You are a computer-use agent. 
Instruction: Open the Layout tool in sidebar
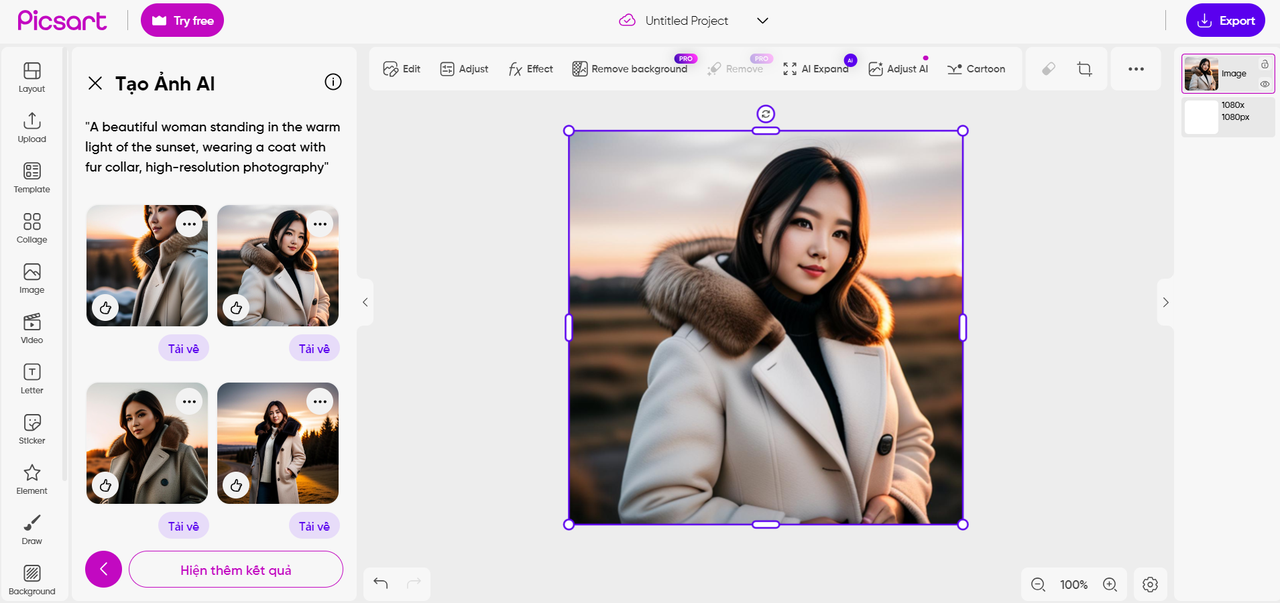[32, 77]
